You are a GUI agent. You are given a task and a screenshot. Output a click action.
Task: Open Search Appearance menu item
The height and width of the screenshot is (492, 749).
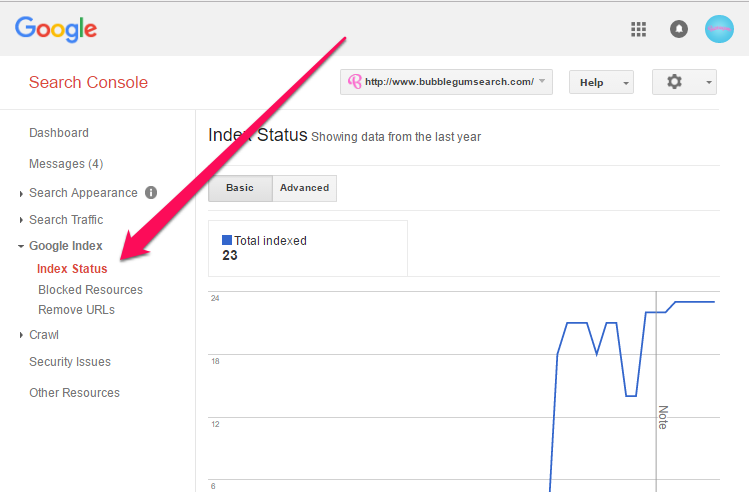coord(83,193)
